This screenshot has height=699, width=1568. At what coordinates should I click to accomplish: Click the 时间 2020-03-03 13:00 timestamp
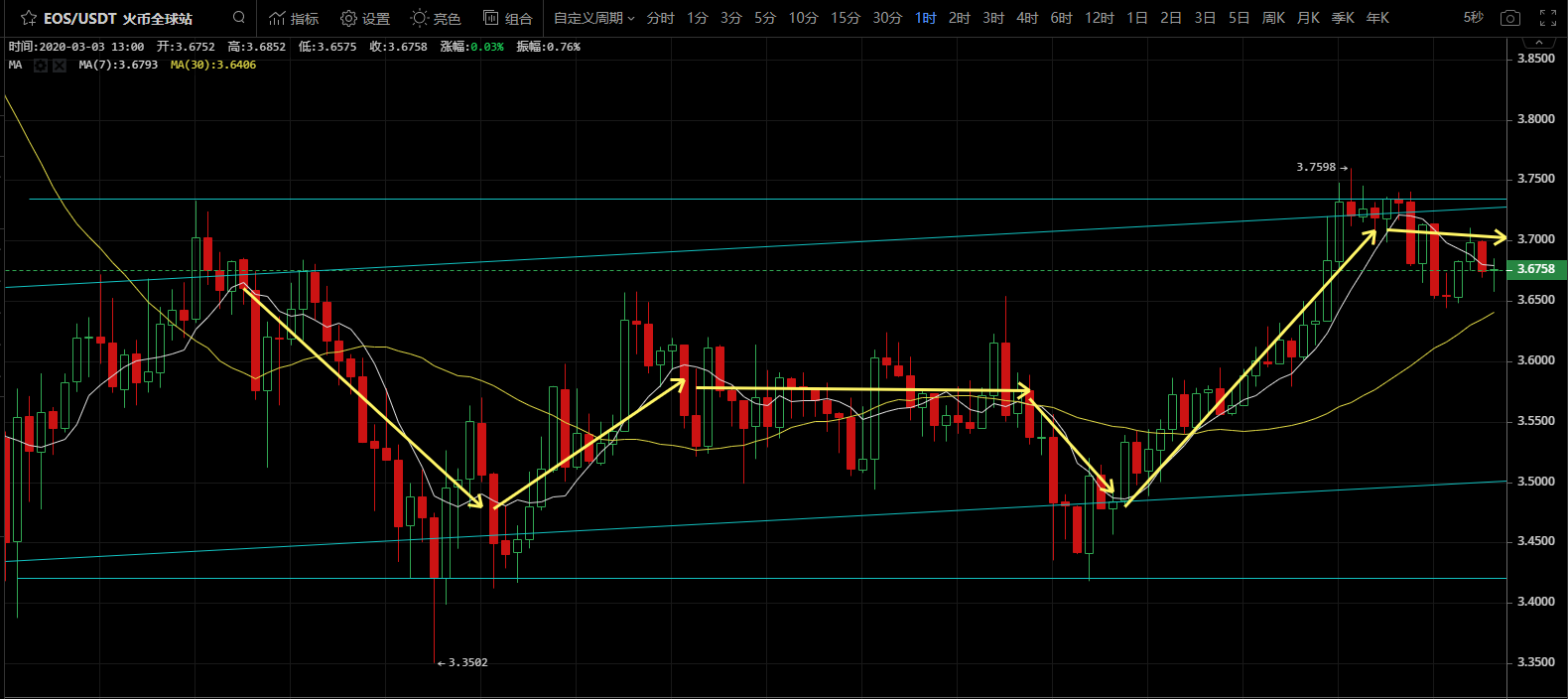[x=76, y=47]
